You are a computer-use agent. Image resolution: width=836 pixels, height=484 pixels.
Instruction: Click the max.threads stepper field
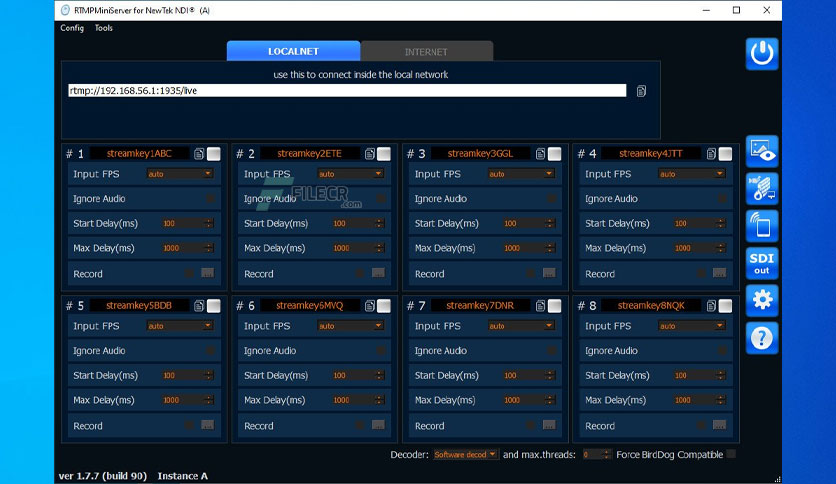tap(596, 455)
